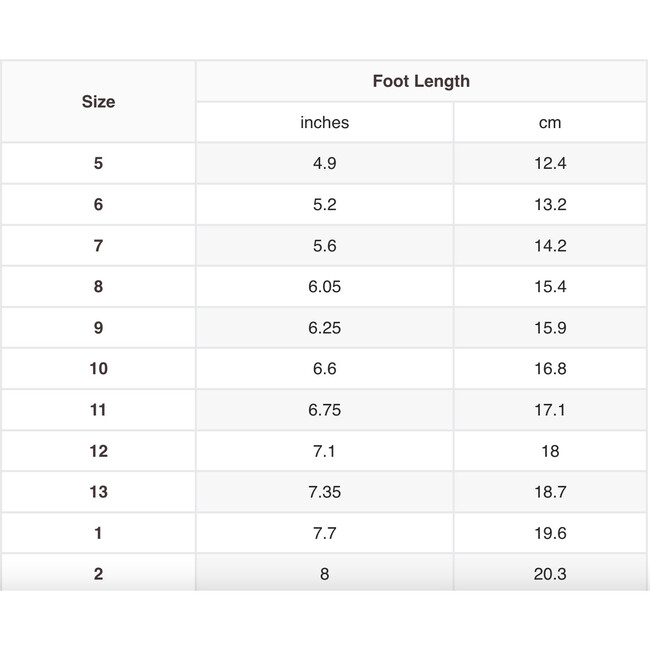Click the 15.9 cm cell
Image resolution: width=650 pixels, height=650 pixels.
click(x=550, y=328)
